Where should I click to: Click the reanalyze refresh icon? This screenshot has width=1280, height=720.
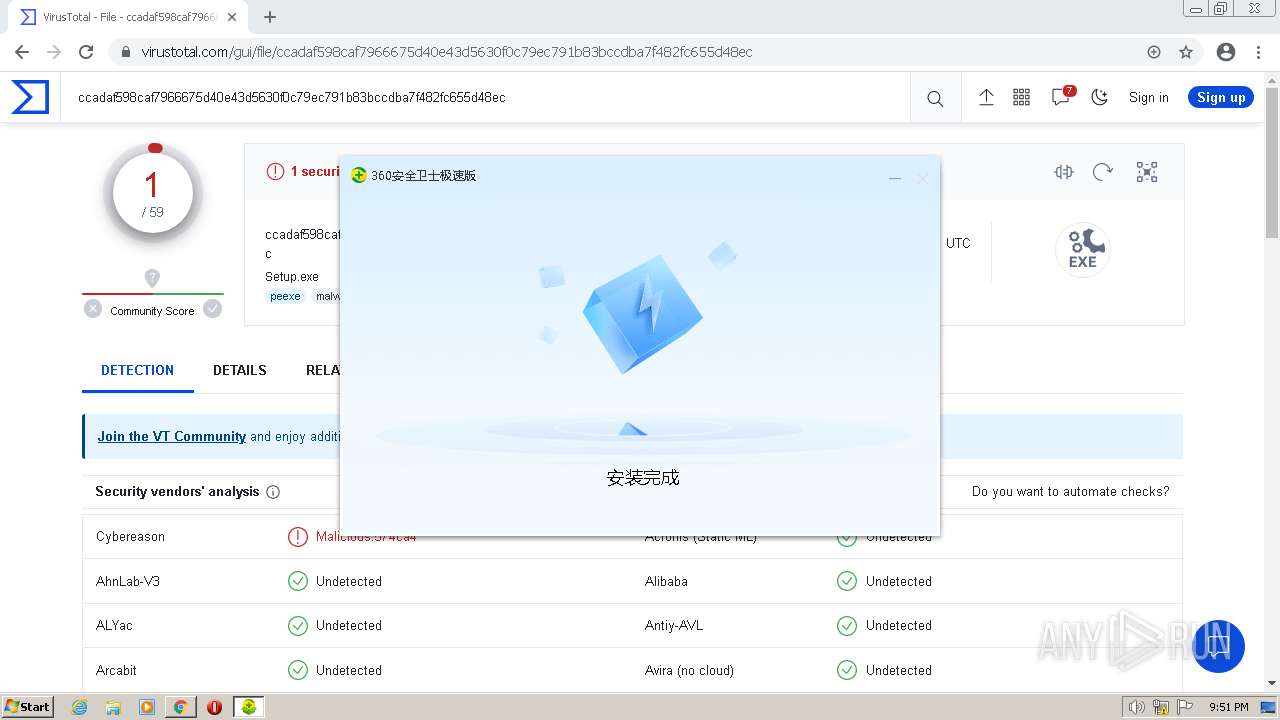point(1103,172)
